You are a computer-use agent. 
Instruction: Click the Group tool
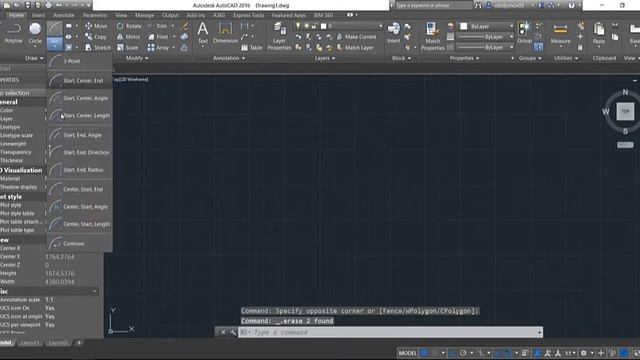point(524,33)
